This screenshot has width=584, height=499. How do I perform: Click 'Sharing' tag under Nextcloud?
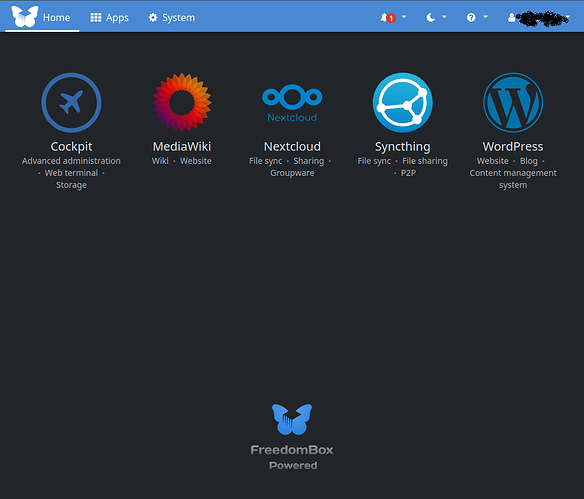pos(309,161)
